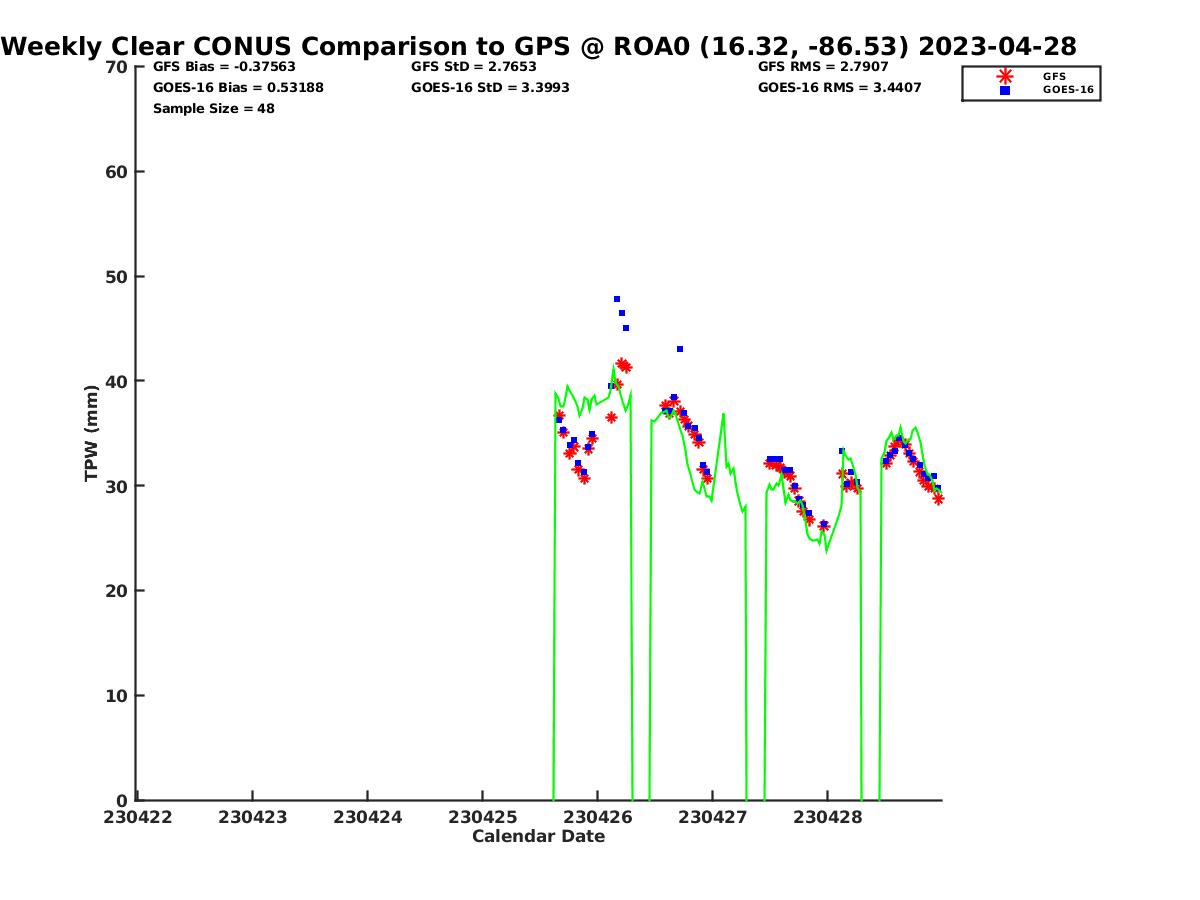Screen dimensions: 1200x900
Task: Click the blue GOES-16 square legend marker
Action: point(1005,90)
